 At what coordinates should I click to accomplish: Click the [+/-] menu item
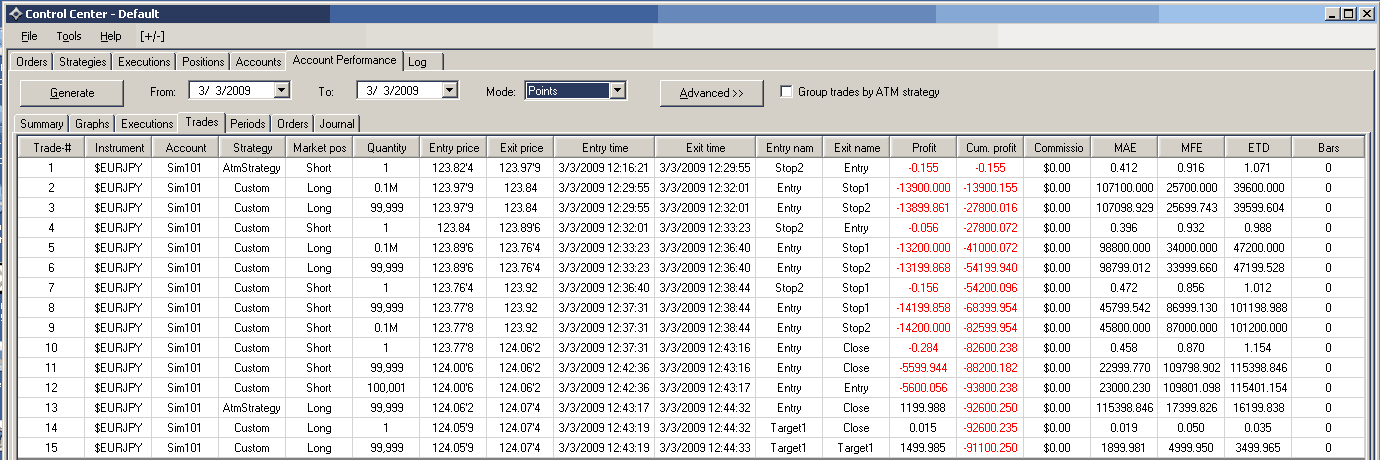pos(152,36)
